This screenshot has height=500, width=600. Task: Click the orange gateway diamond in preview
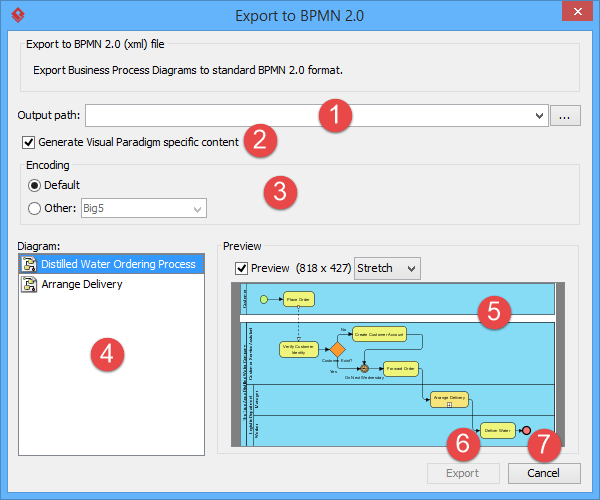[x=338, y=349]
